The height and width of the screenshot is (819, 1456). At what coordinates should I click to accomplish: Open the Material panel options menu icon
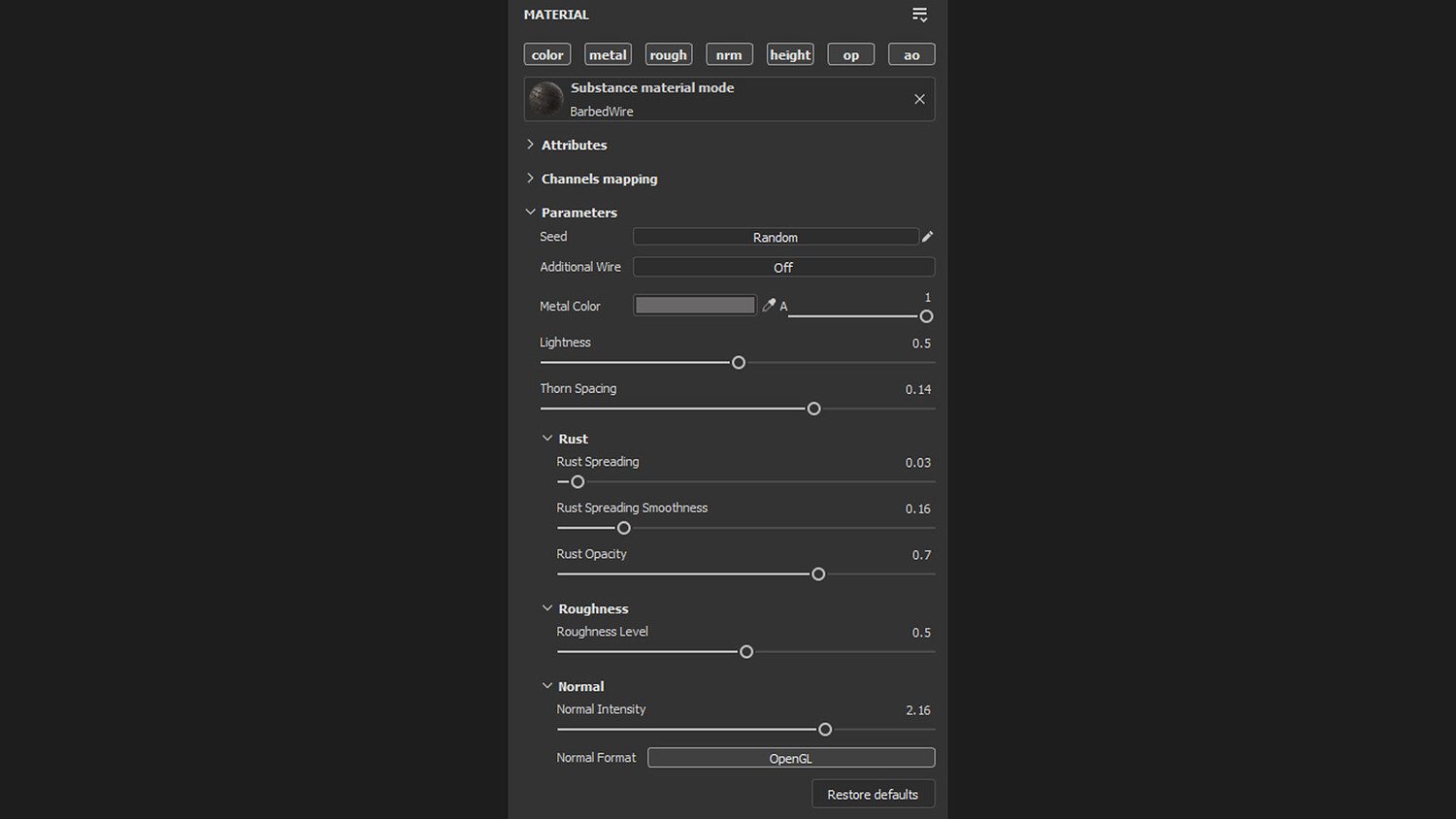pyautogui.click(x=919, y=15)
